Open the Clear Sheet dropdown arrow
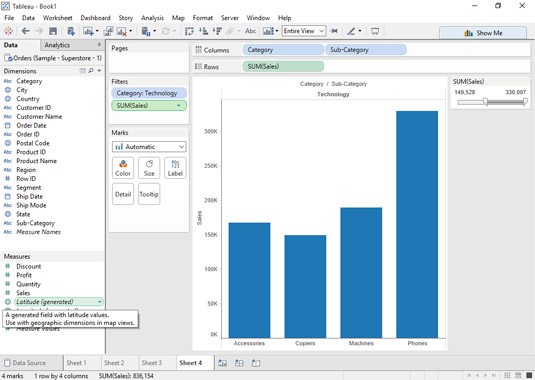Screen dimensions: 535x380 click(x=130, y=31)
